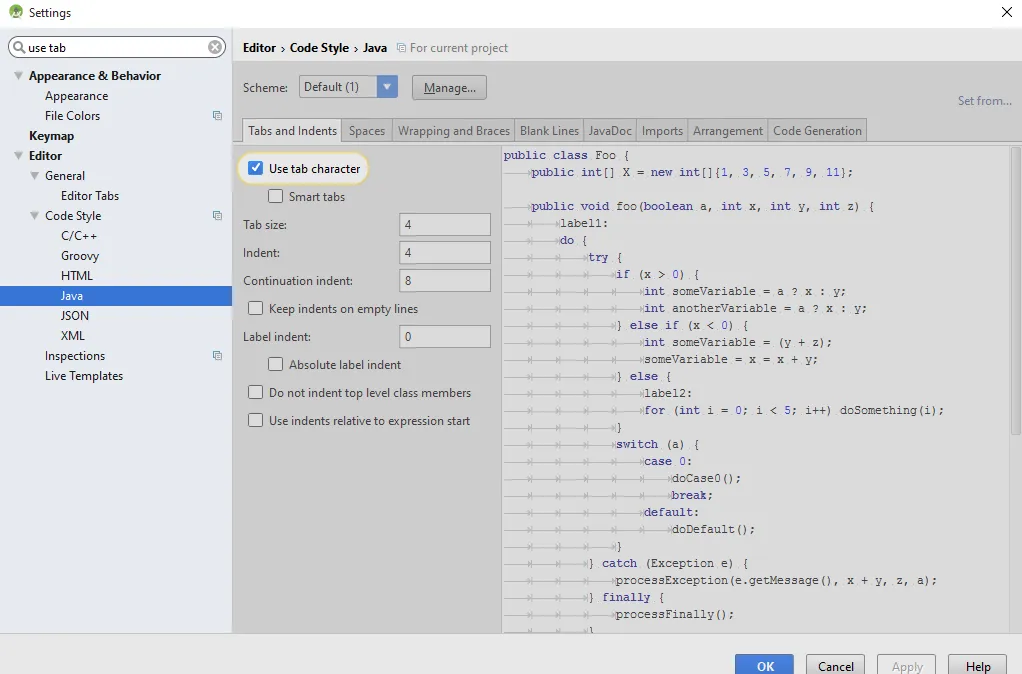Open Help for settings

[x=978, y=665]
